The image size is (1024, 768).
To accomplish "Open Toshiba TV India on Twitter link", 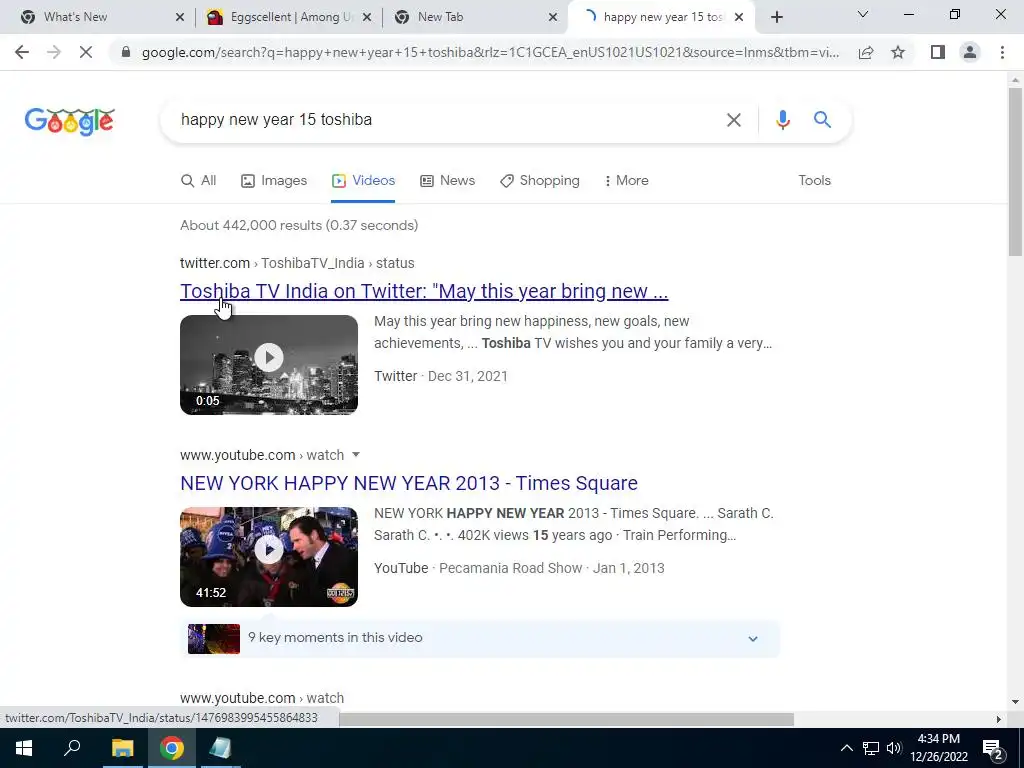I will tap(424, 291).
